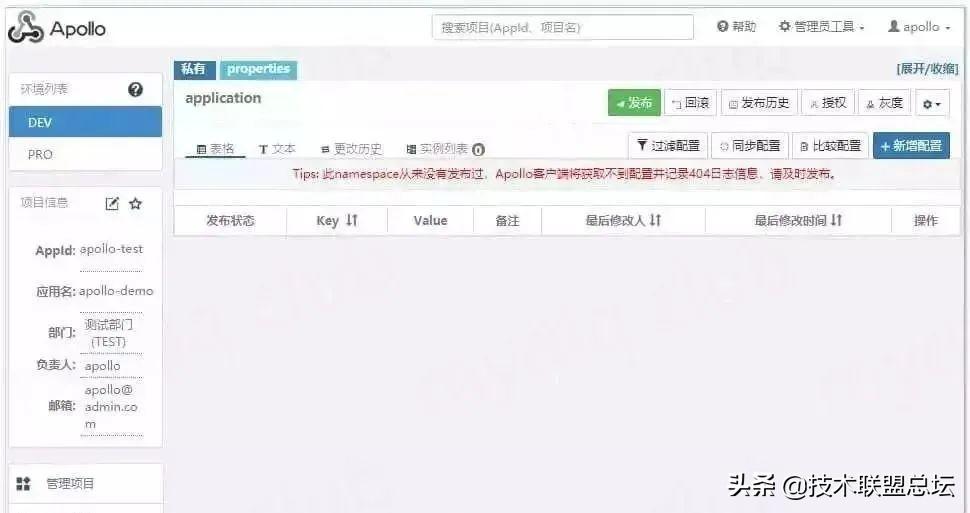Viewport: 970px width, 513px height.
Task: Click the owner value apollo
Action: tap(103, 366)
